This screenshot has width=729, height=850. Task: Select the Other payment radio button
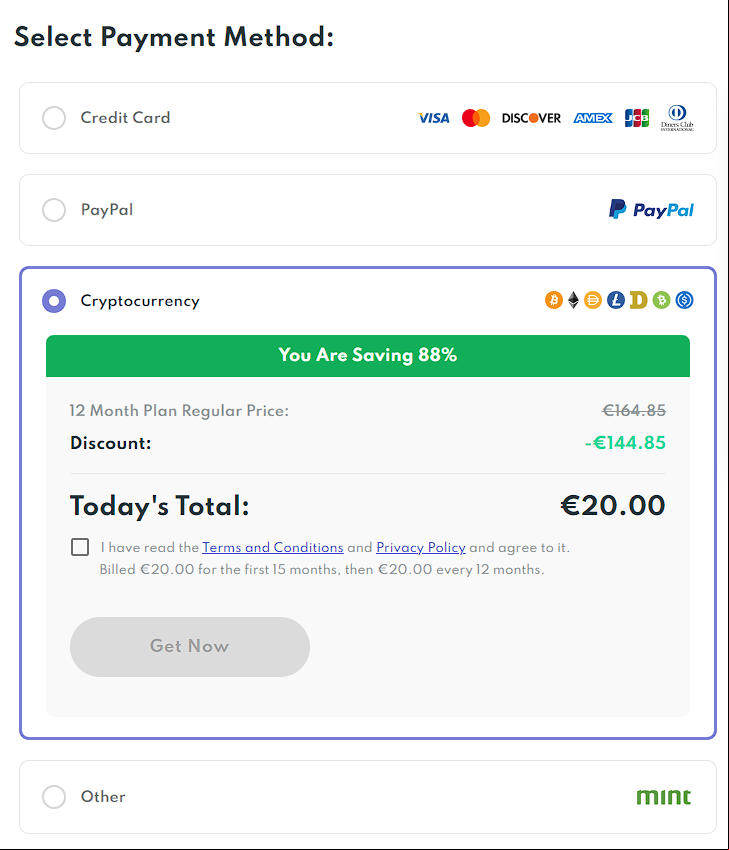pyautogui.click(x=54, y=797)
